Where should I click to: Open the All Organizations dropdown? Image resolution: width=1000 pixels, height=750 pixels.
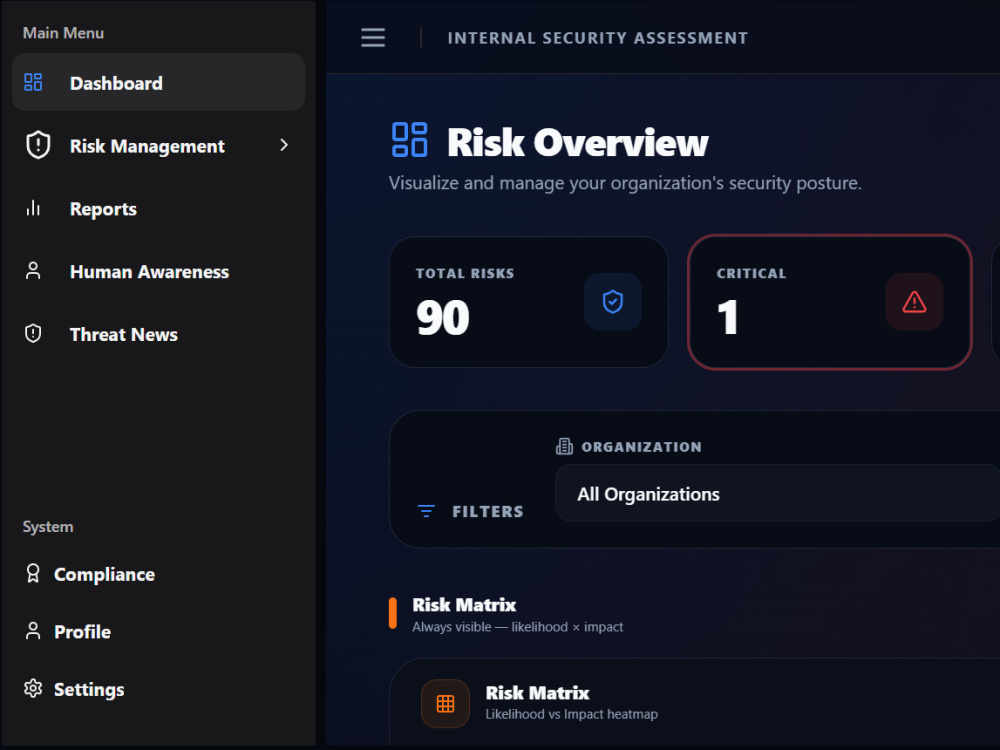(777, 494)
